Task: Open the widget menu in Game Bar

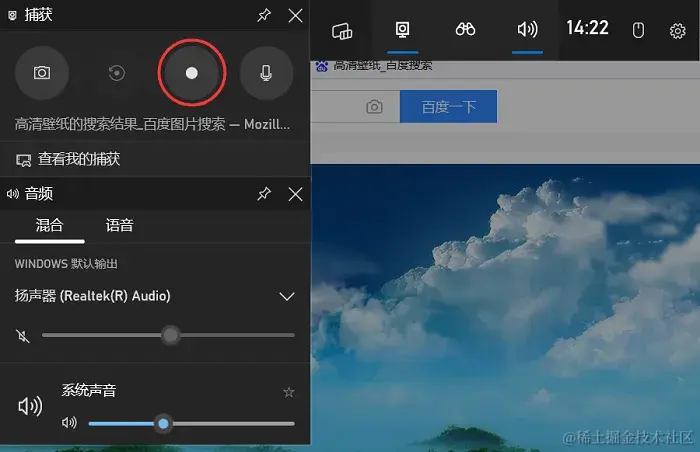Action: coord(342,31)
